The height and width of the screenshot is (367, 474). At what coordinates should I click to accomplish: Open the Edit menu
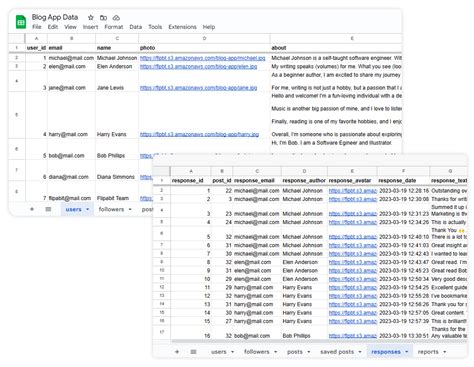pyautogui.click(x=53, y=27)
